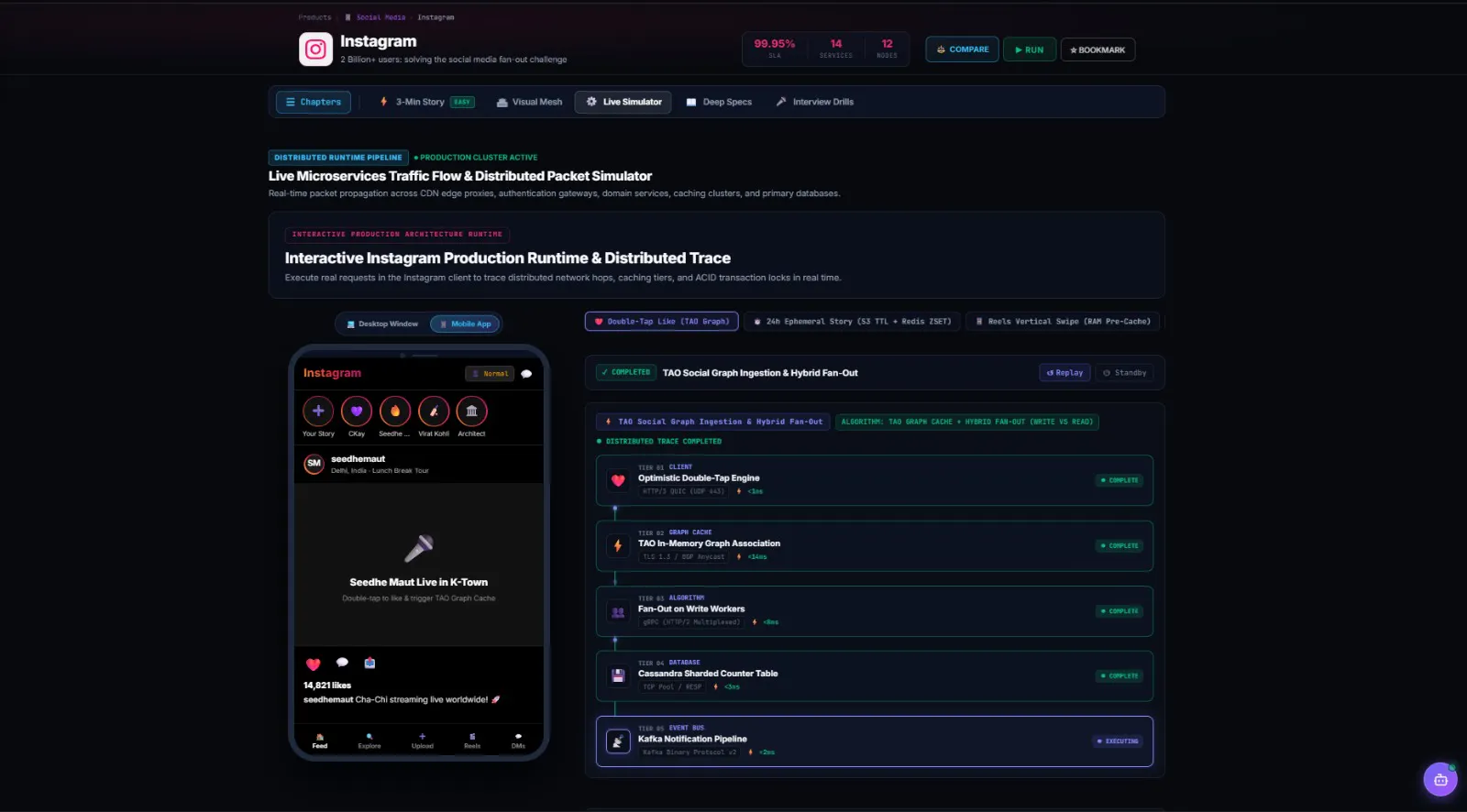Viewport: 1467px width, 812px height.
Task: Switch preview to Desktop Window
Action: (382, 324)
